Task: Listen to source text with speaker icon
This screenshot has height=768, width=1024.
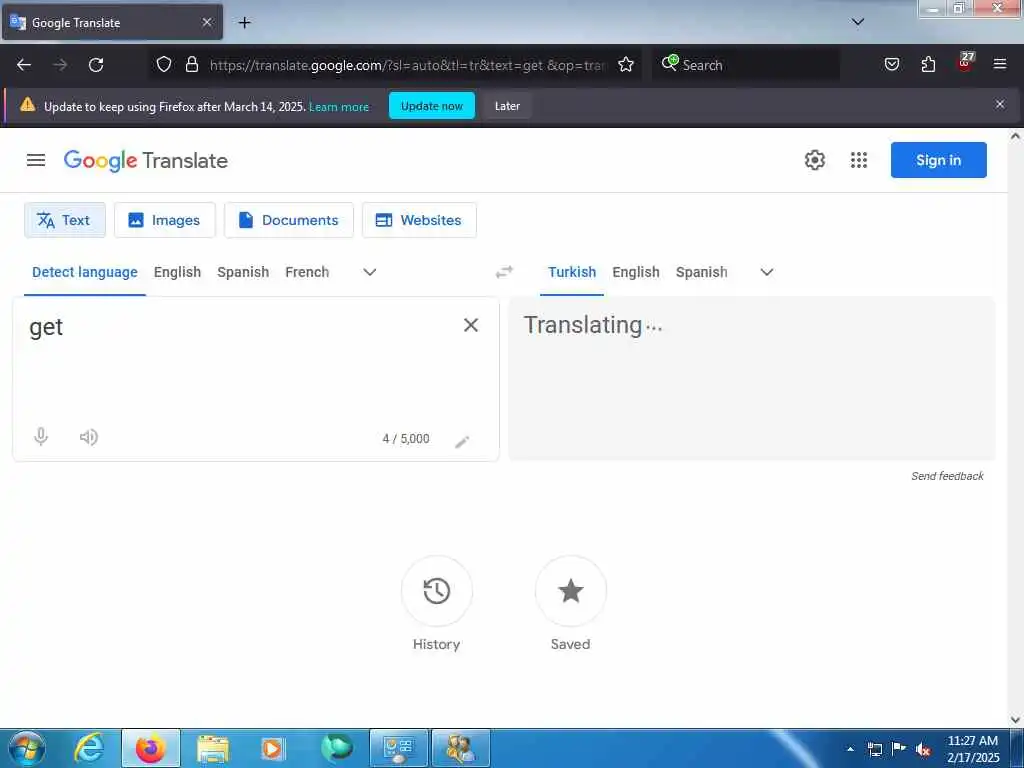Action: pyautogui.click(x=89, y=437)
